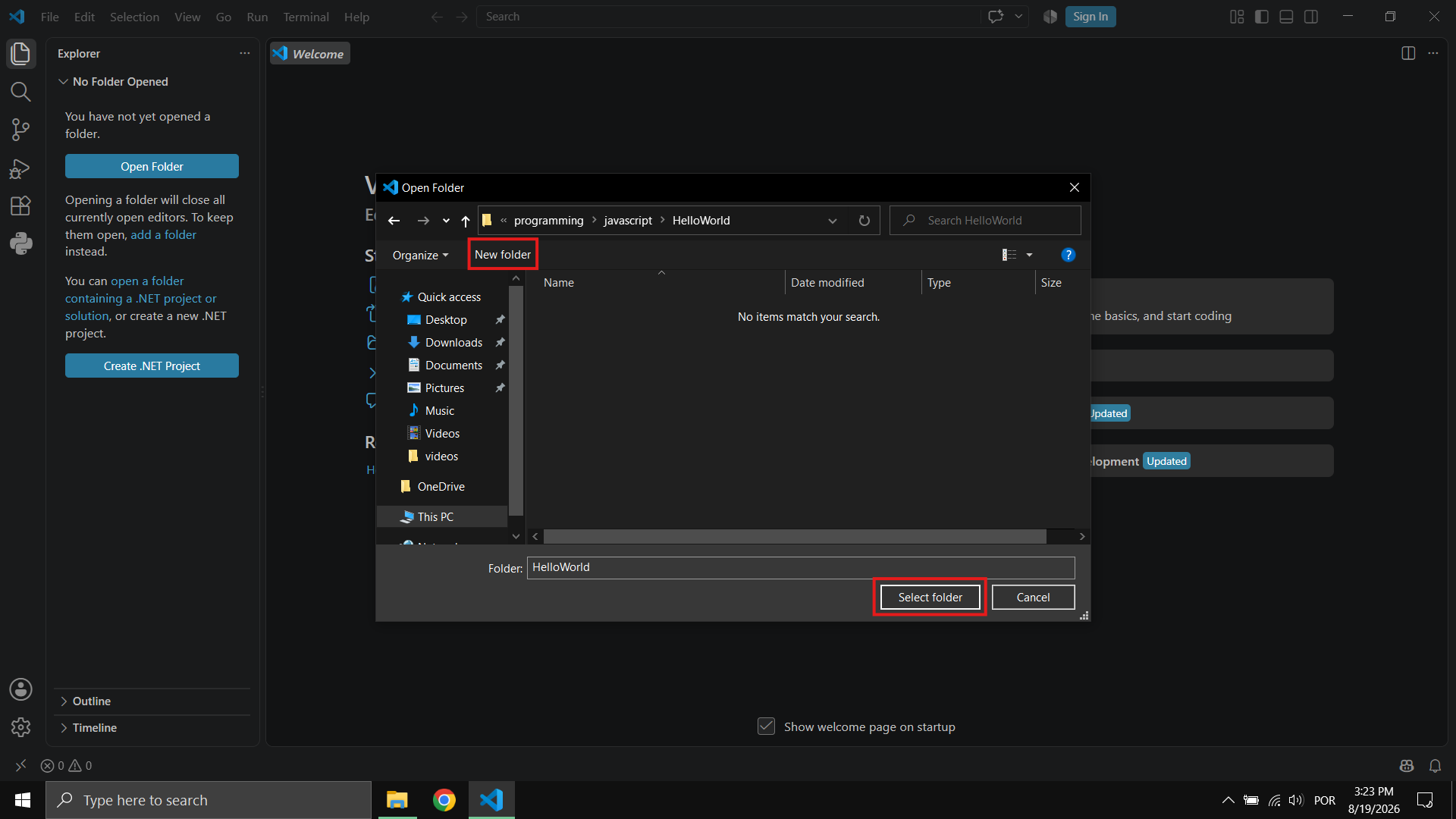Open the Python activity bar icon
The image size is (1456, 819).
click(x=20, y=243)
